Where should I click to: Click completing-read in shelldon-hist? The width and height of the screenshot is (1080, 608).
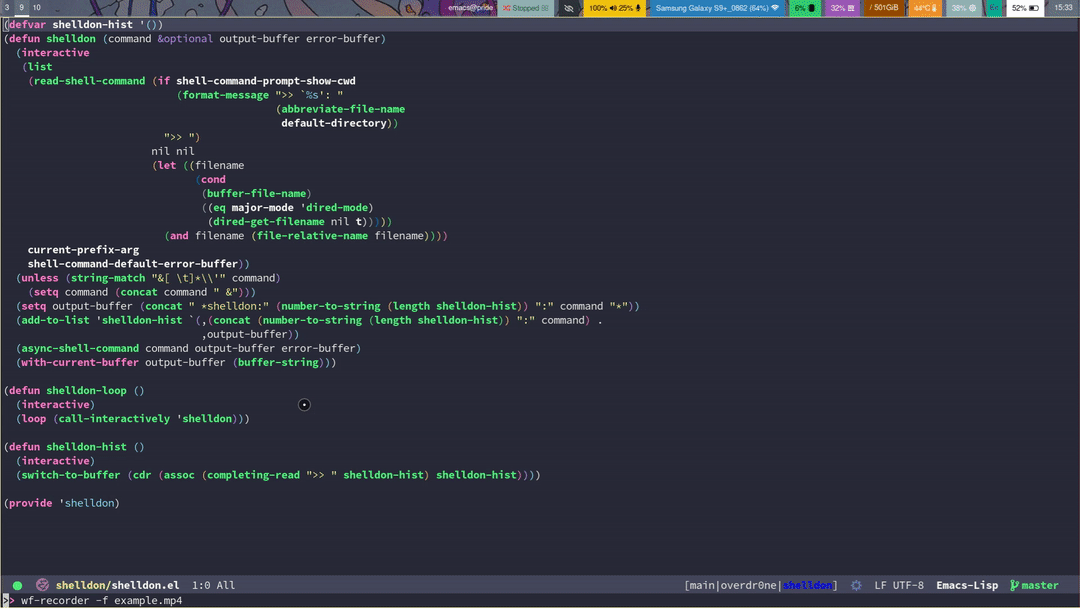pos(253,475)
